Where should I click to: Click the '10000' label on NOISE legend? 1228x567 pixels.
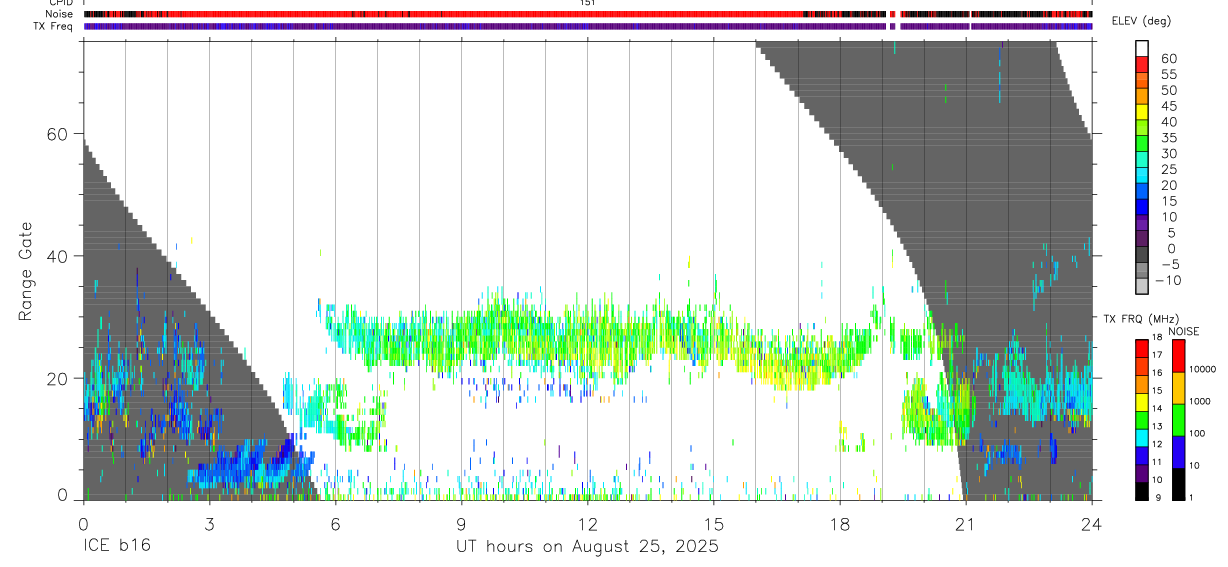pyautogui.click(x=1203, y=370)
